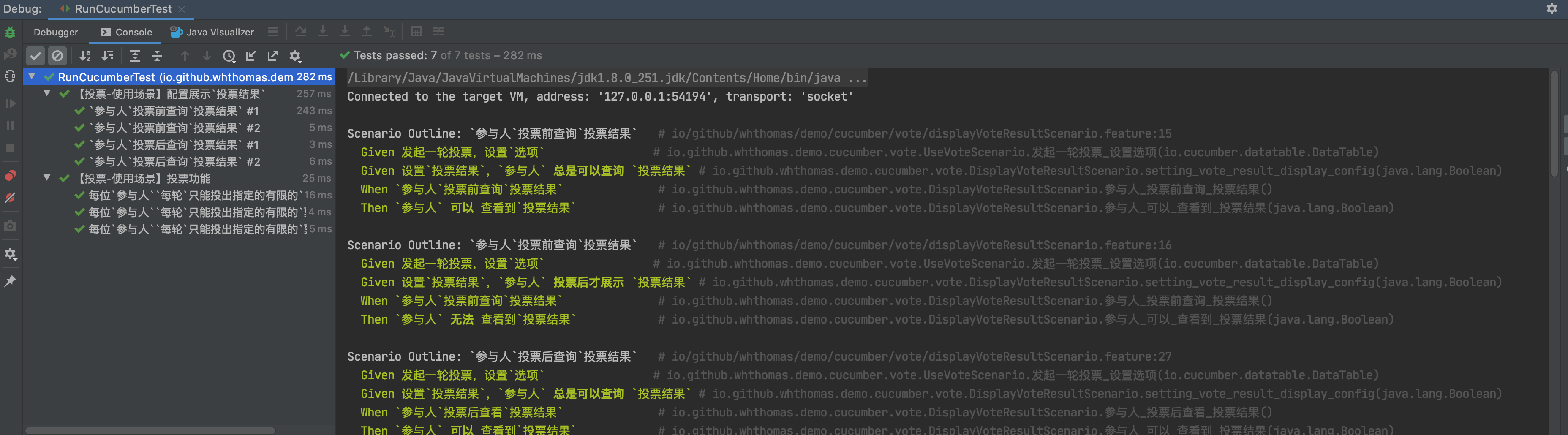Toggle Mute Breakpoints in the sidebar

tap(10, 198)
